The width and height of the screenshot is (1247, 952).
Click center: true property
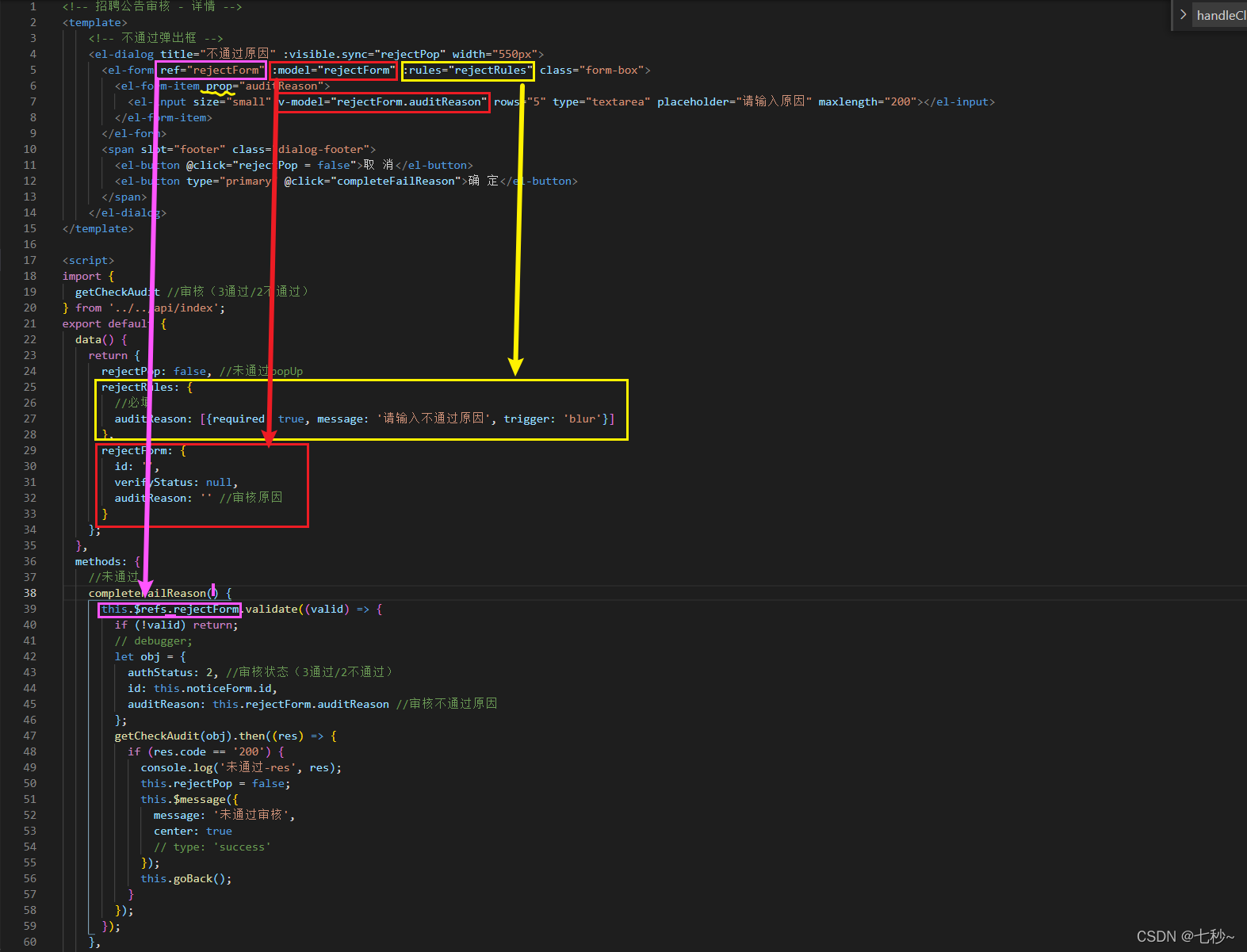(x=193, y=831)
